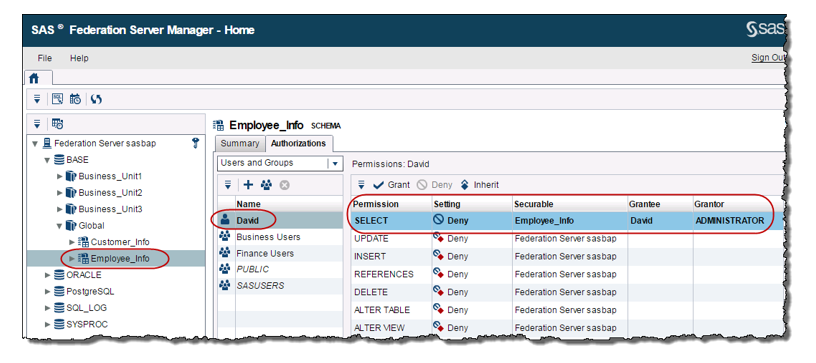Click the David user icon
This screenshot has height=363, width=816.
coord(225,220)
